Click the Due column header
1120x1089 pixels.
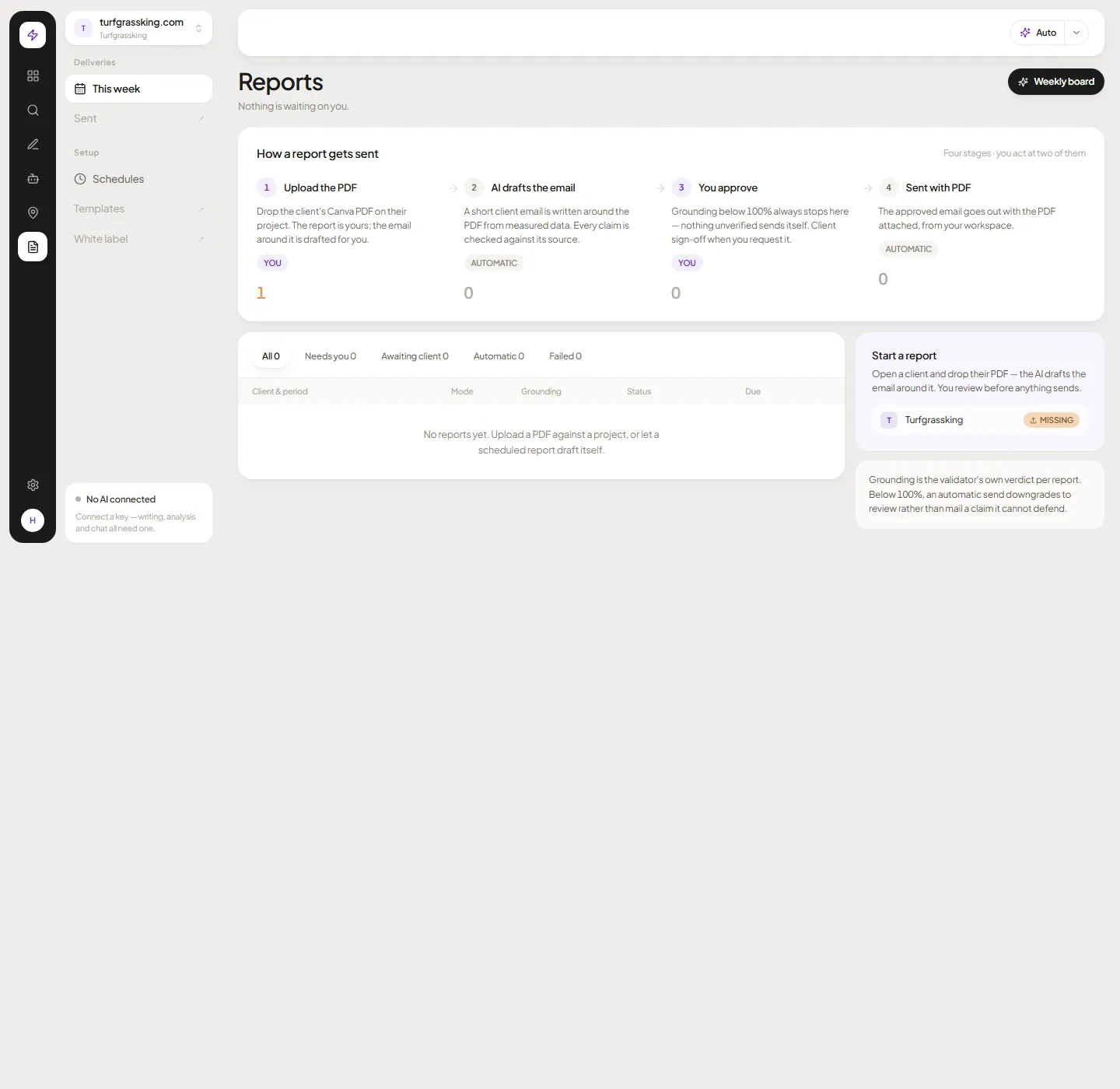tap(753, 391)
